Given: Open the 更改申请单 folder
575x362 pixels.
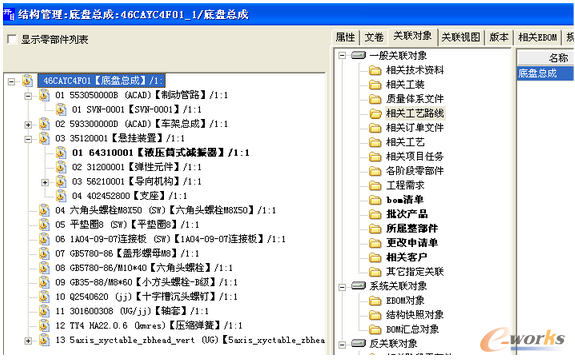Looking at the screenshot, I should click(x=412, y=243).
